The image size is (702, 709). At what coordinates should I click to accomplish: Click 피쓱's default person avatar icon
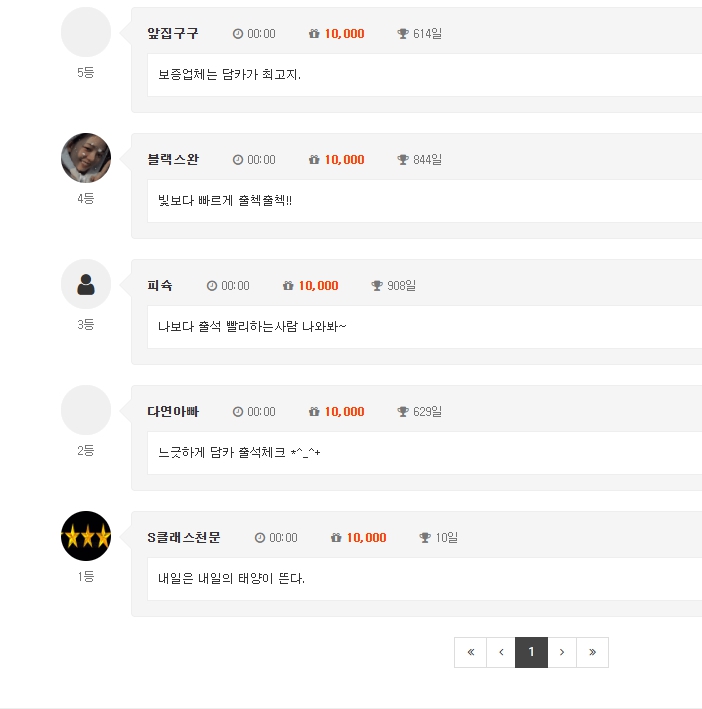tap(86, 284)
